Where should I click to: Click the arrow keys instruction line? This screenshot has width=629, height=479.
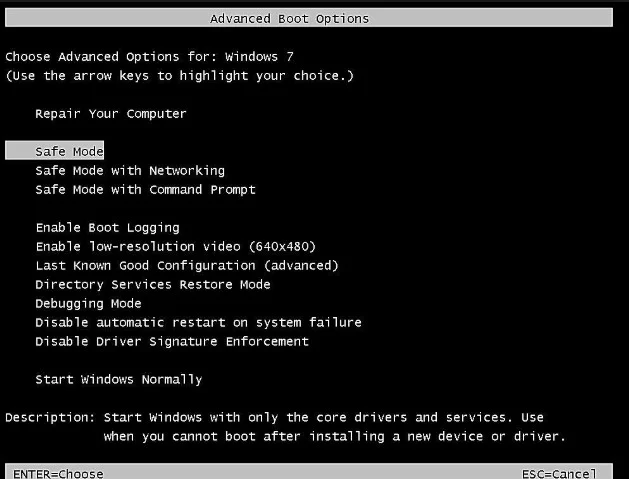tap(179, 76)
